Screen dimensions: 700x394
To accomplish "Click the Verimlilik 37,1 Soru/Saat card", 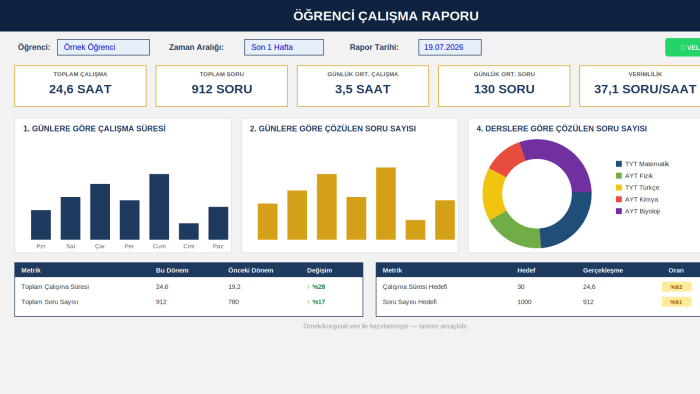I will click(640, 86).
